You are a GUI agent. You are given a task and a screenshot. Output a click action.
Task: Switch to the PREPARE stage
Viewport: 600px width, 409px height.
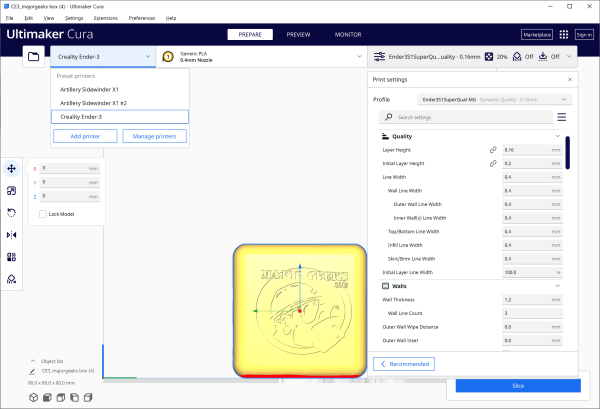[x=250, y=34]
